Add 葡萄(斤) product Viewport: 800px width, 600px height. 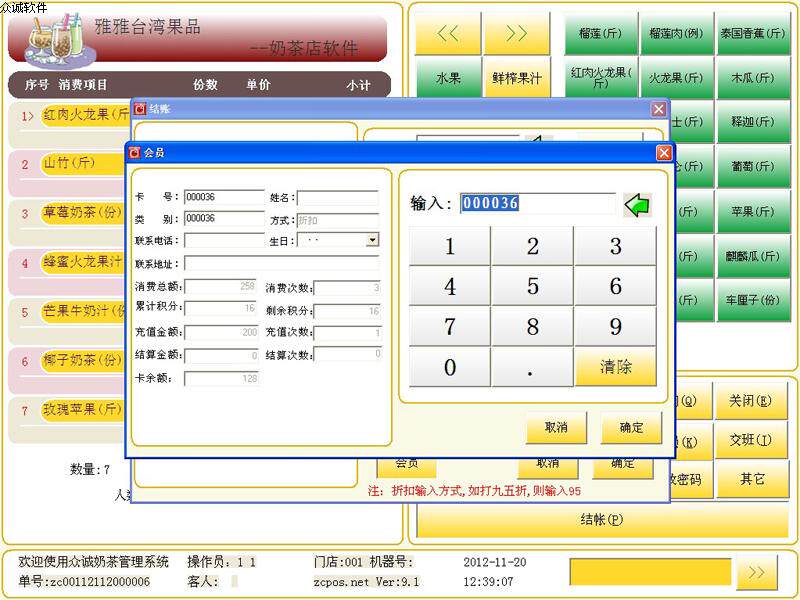click(x=753, y=166)
